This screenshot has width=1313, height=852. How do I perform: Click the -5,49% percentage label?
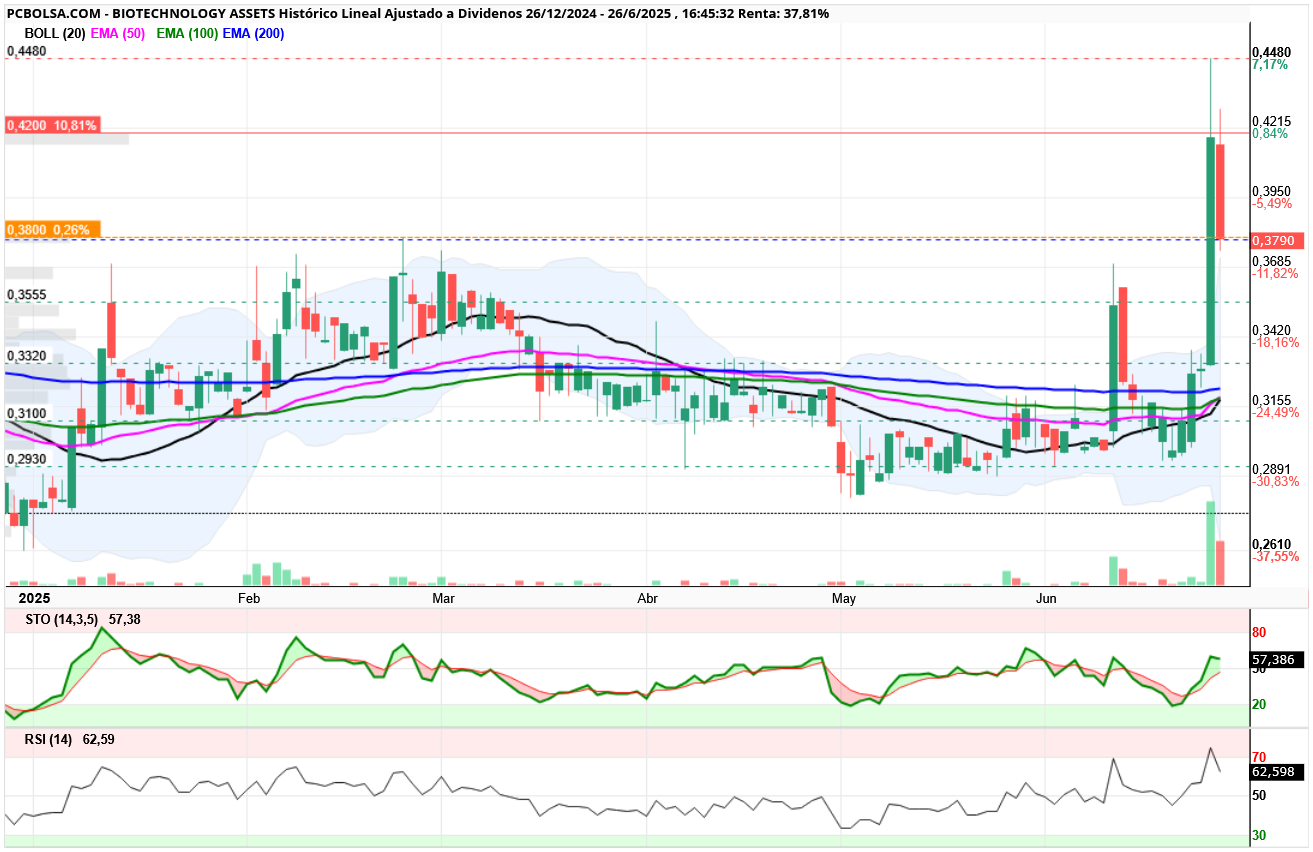point(1272,203)
